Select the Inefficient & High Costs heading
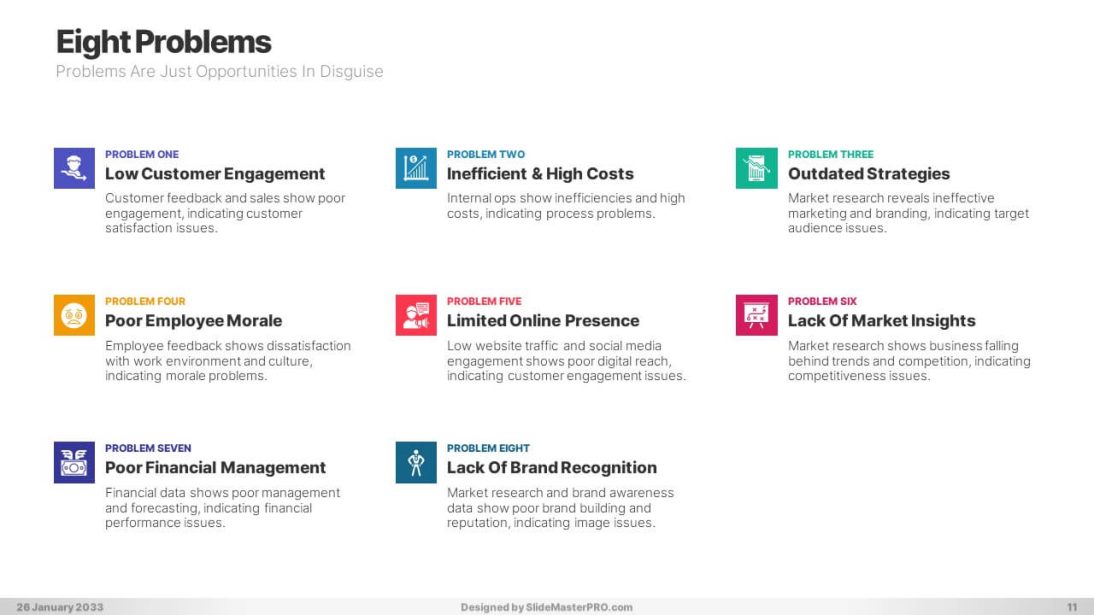The width and height of the screenshot is (1094, 615). pyautogui.click(x=540, y=174)
